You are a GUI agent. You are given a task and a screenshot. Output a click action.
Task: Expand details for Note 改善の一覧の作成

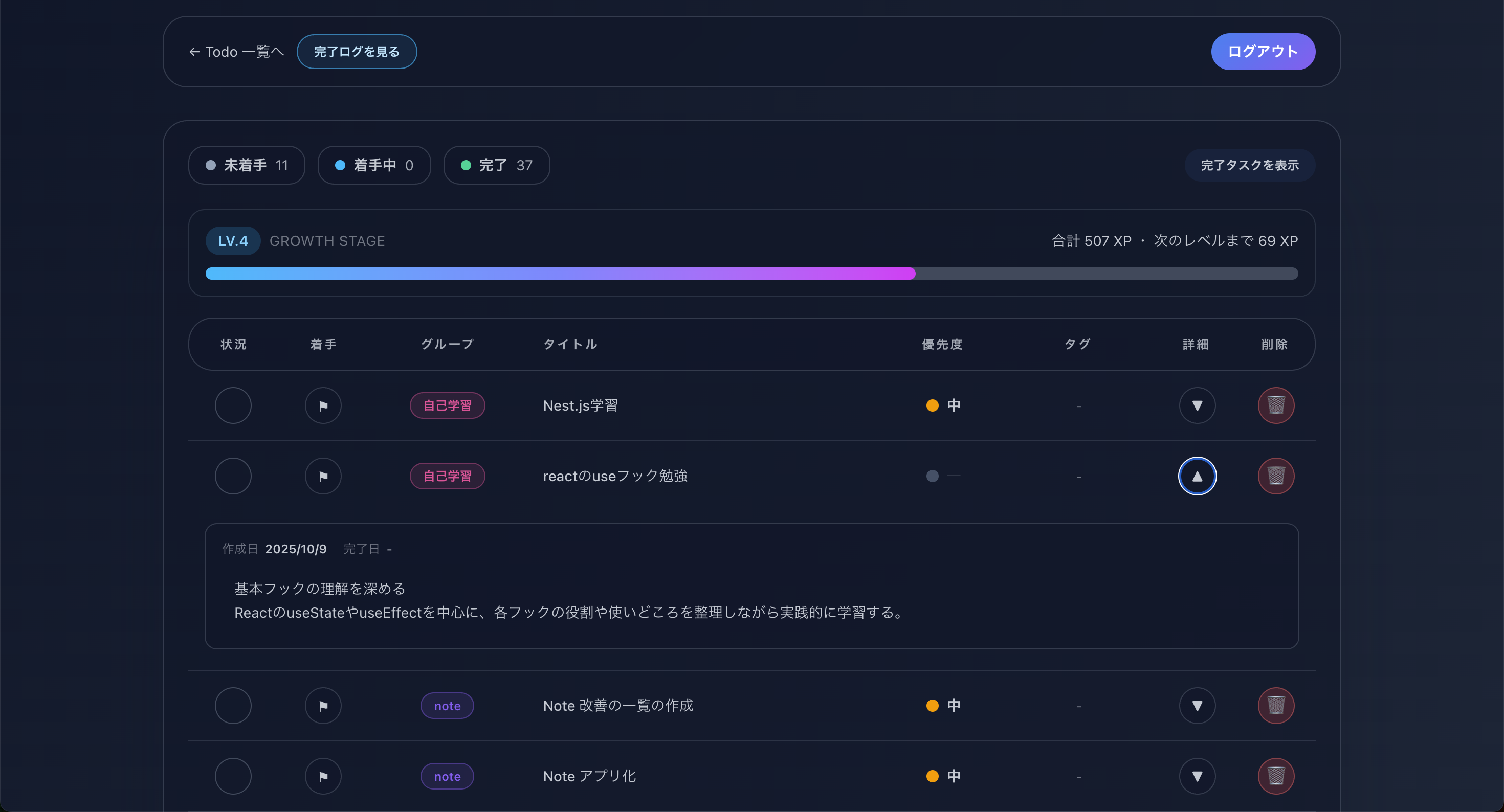coord(1197,705)
